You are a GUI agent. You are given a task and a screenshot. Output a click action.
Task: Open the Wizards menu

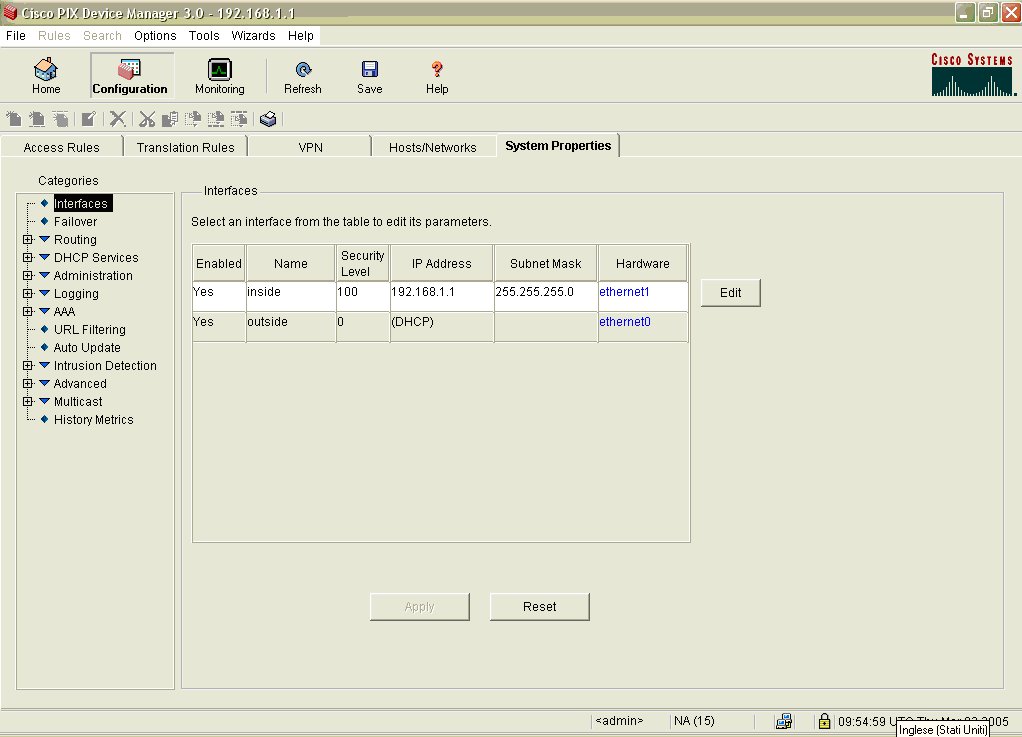(254, 36)
